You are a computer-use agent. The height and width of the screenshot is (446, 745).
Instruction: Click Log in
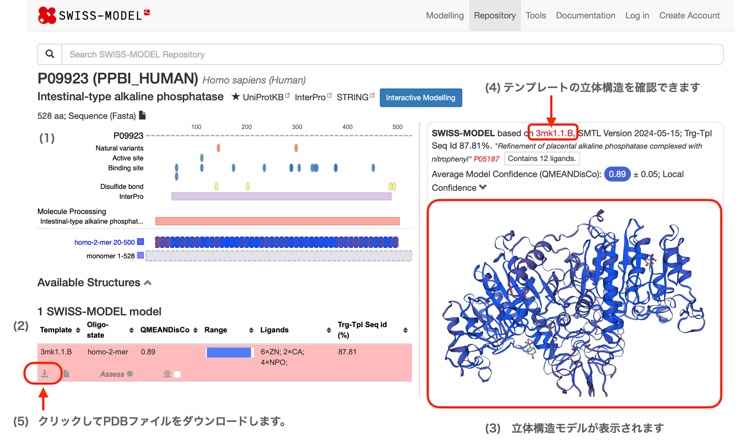coord(637,15)
